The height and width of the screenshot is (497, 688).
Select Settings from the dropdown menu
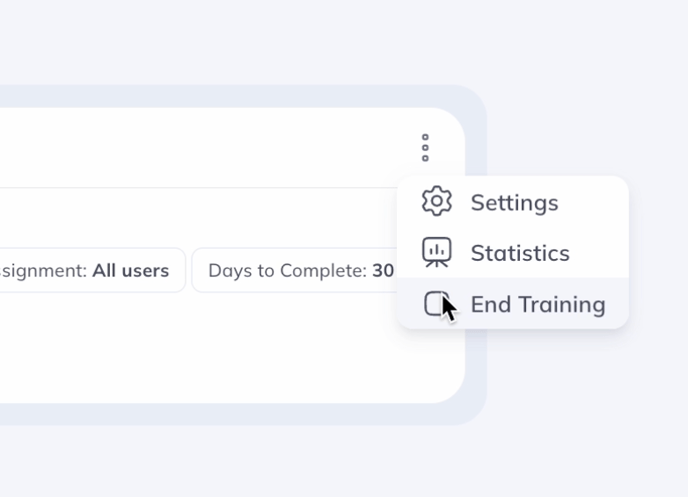[512, 202]
